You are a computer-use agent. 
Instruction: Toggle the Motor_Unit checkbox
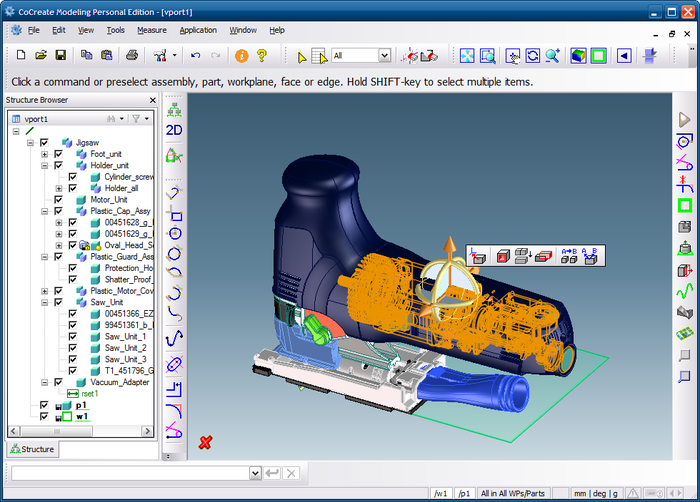click(x=58, y=200)
